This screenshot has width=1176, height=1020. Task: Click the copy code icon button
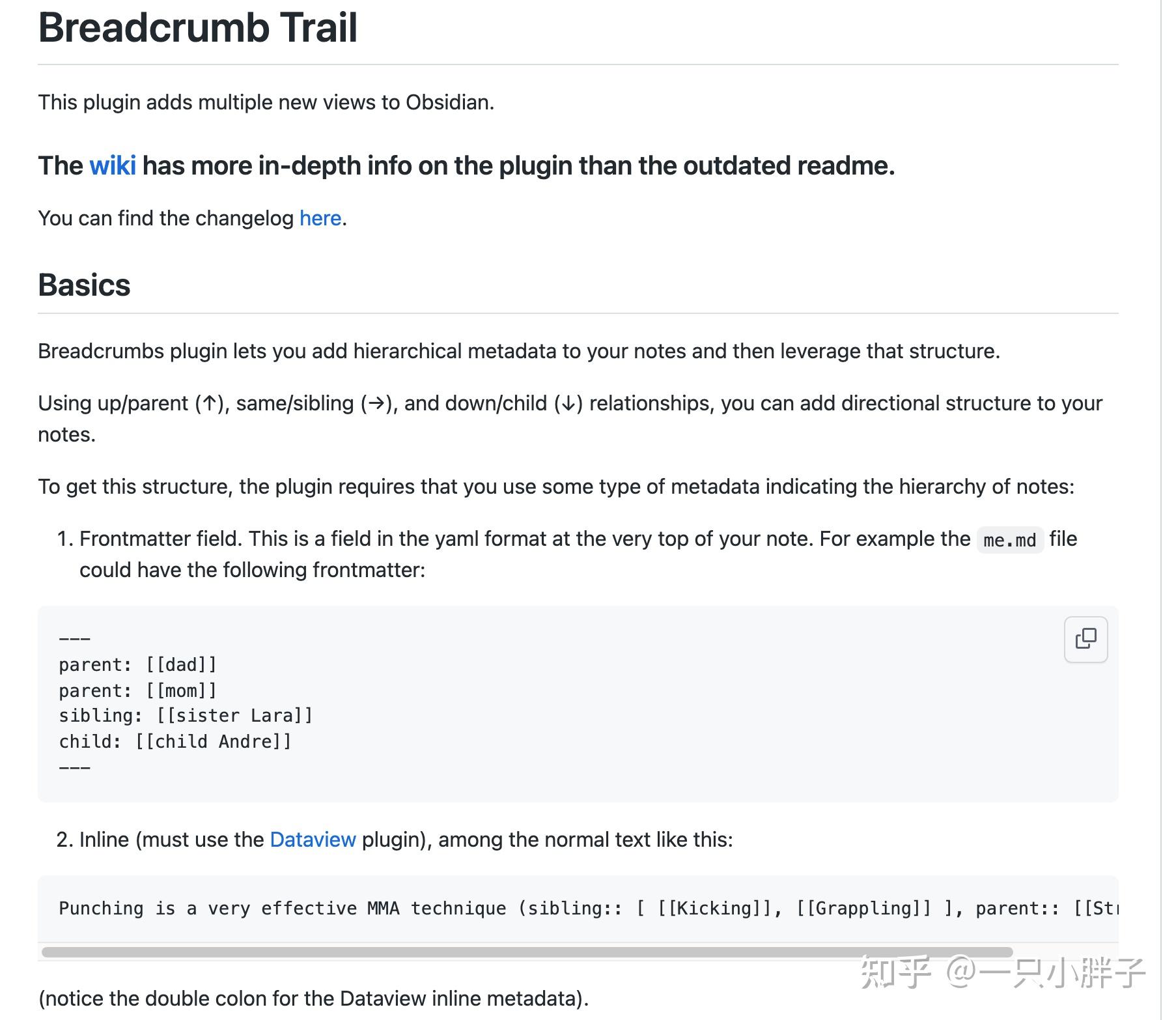[x=1085, y=639]
